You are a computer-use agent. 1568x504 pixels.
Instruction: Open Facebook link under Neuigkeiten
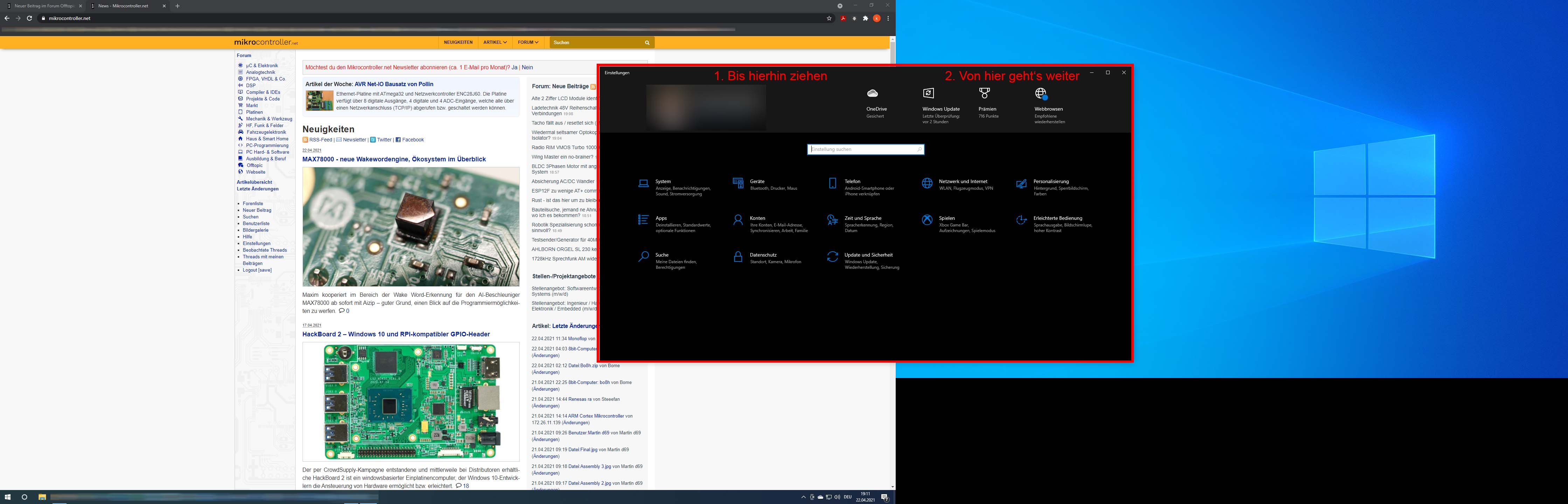tap(413, 140)
